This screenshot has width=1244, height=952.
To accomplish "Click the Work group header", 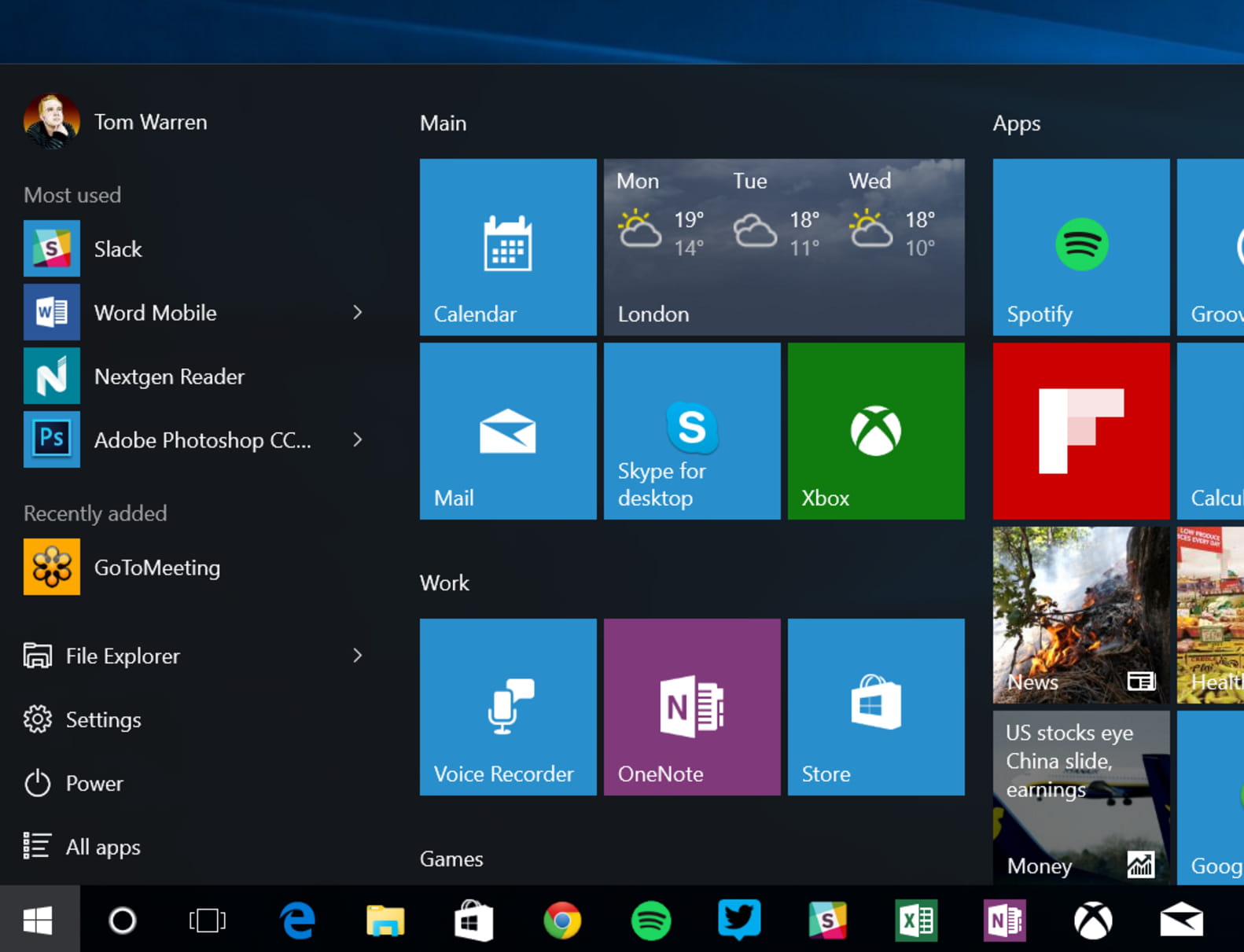I will (444, 583).
